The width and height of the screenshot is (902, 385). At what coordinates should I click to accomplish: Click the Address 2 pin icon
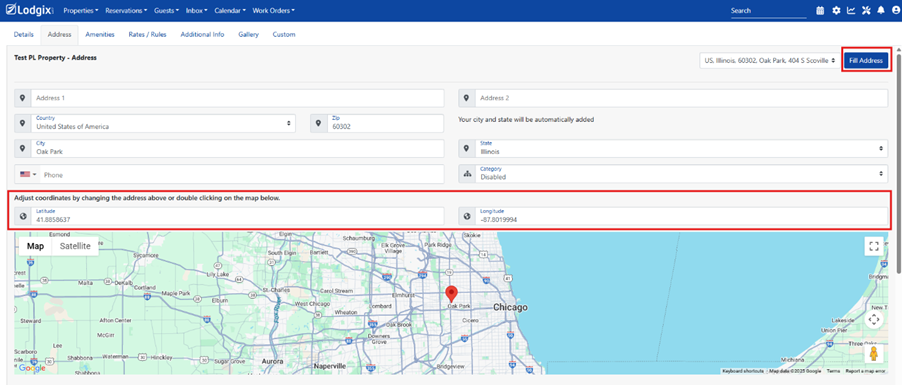(467, 98)
